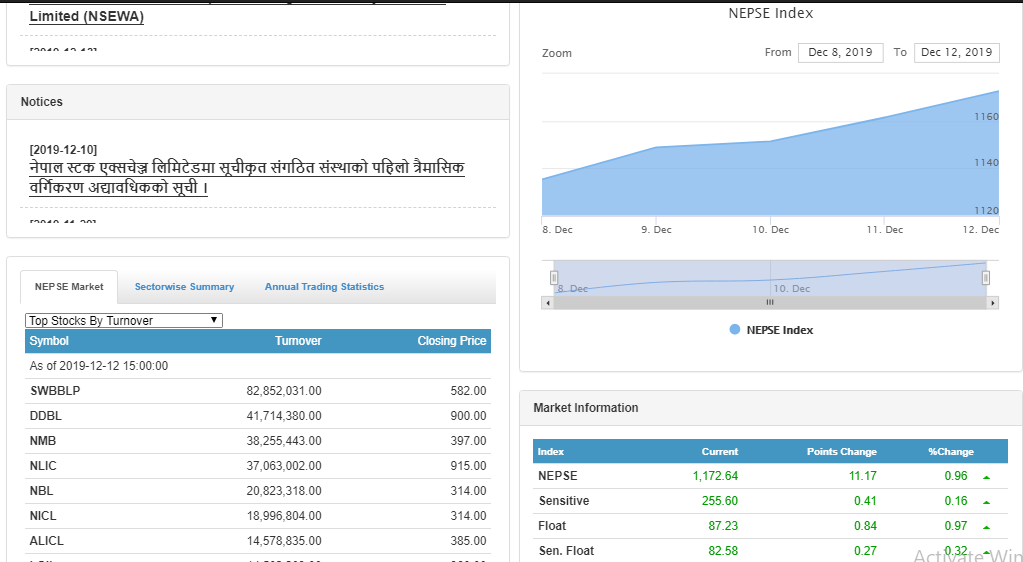Click closing price 582.00 for SWBBLP

pos(468,391)
